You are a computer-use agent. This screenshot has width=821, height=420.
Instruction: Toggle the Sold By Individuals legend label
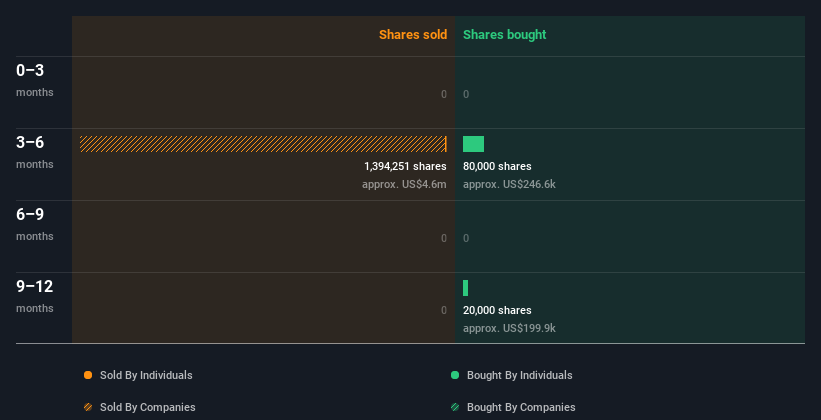pos(146,375)
